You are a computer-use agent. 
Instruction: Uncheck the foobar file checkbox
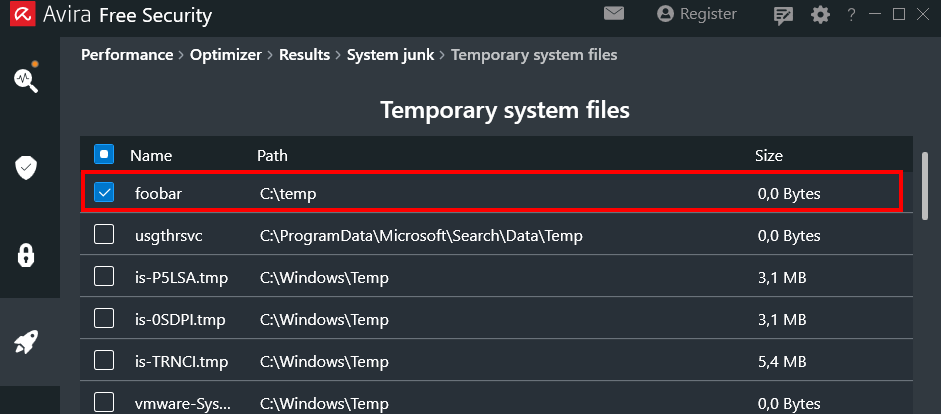[104, 193]
